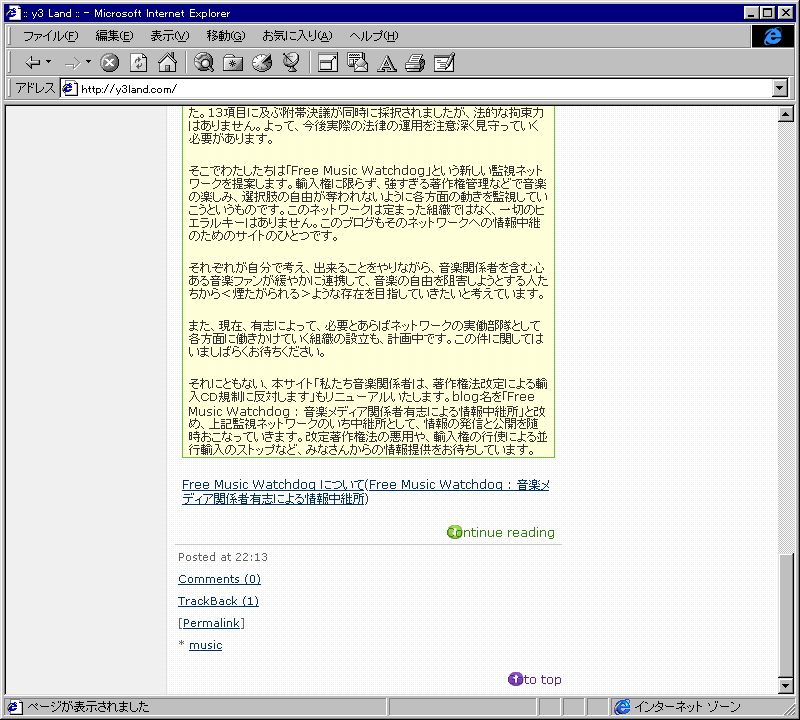
Task: Click the scrollbar up arrow
Action: (786, 114)
